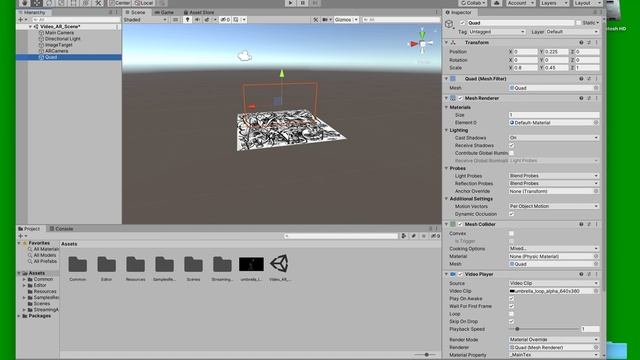Select the Inspector tab

(458, 12)
